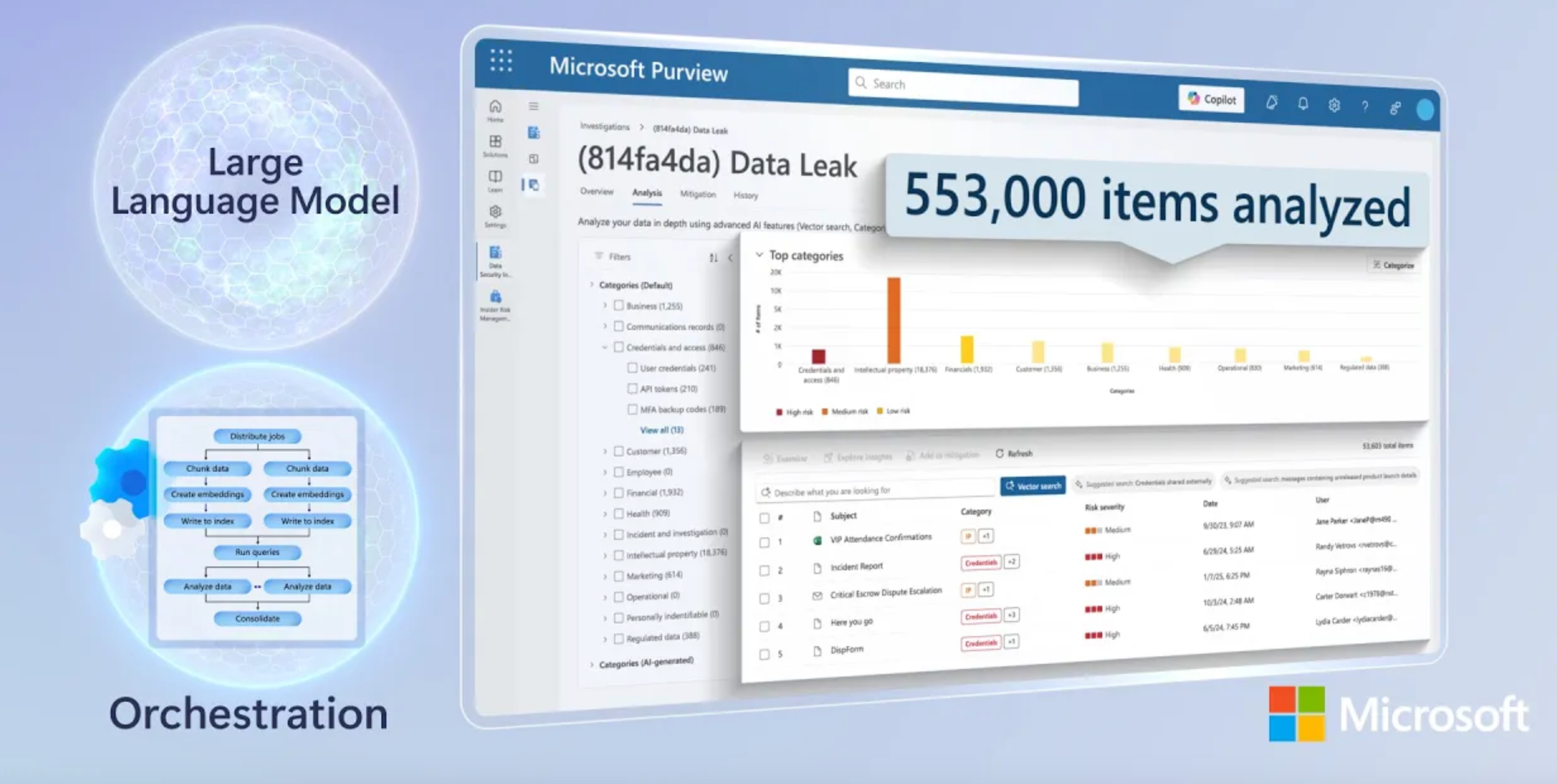Click the Vector search button
Screen dimensions: 1557x784
pyautogui.click(x=1032, y=486)
